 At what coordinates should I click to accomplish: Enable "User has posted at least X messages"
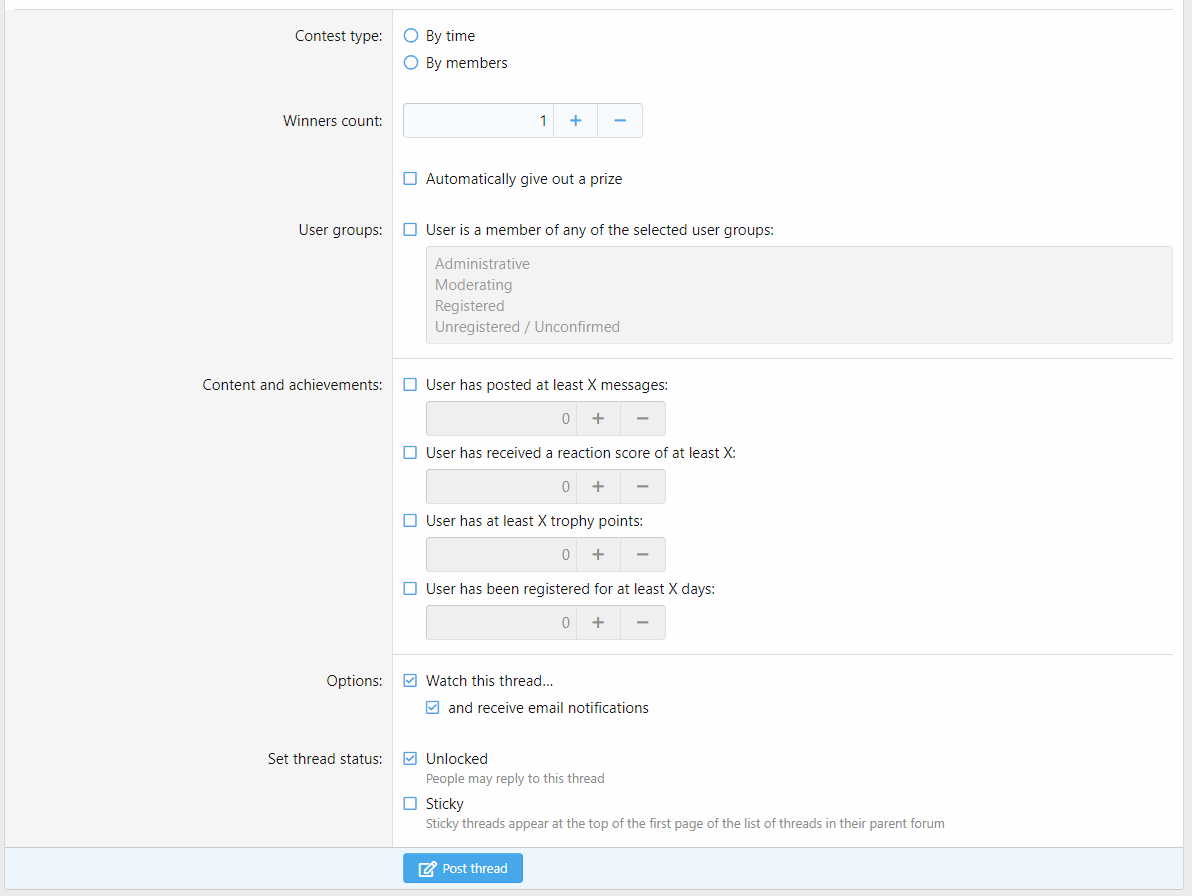410,384
